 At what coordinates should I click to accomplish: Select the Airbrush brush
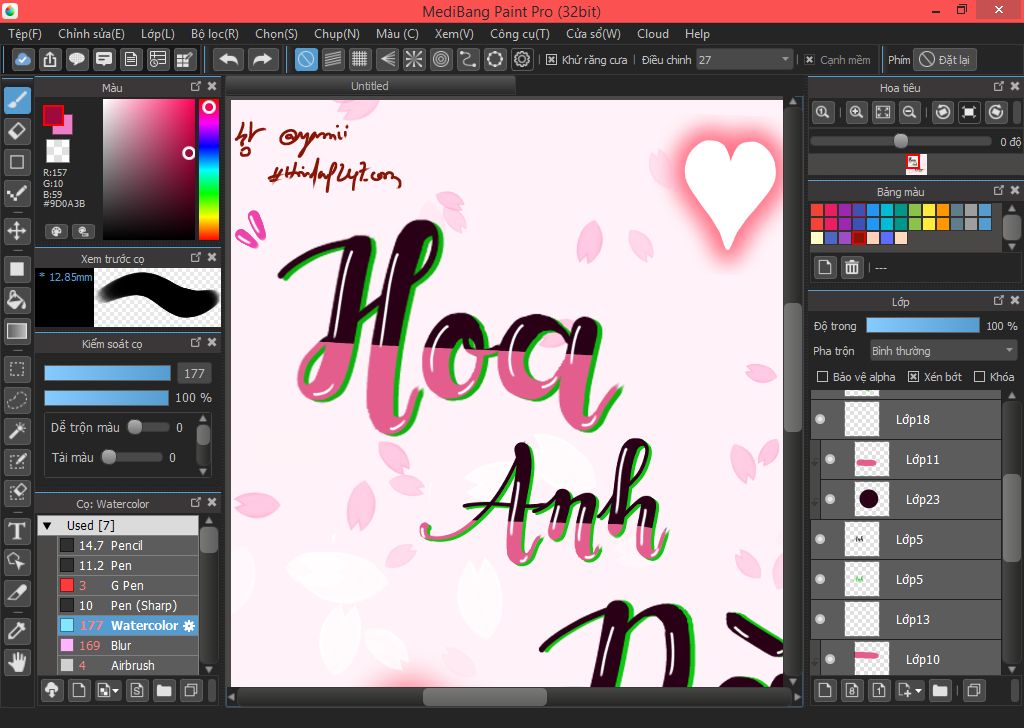[128, 665]
